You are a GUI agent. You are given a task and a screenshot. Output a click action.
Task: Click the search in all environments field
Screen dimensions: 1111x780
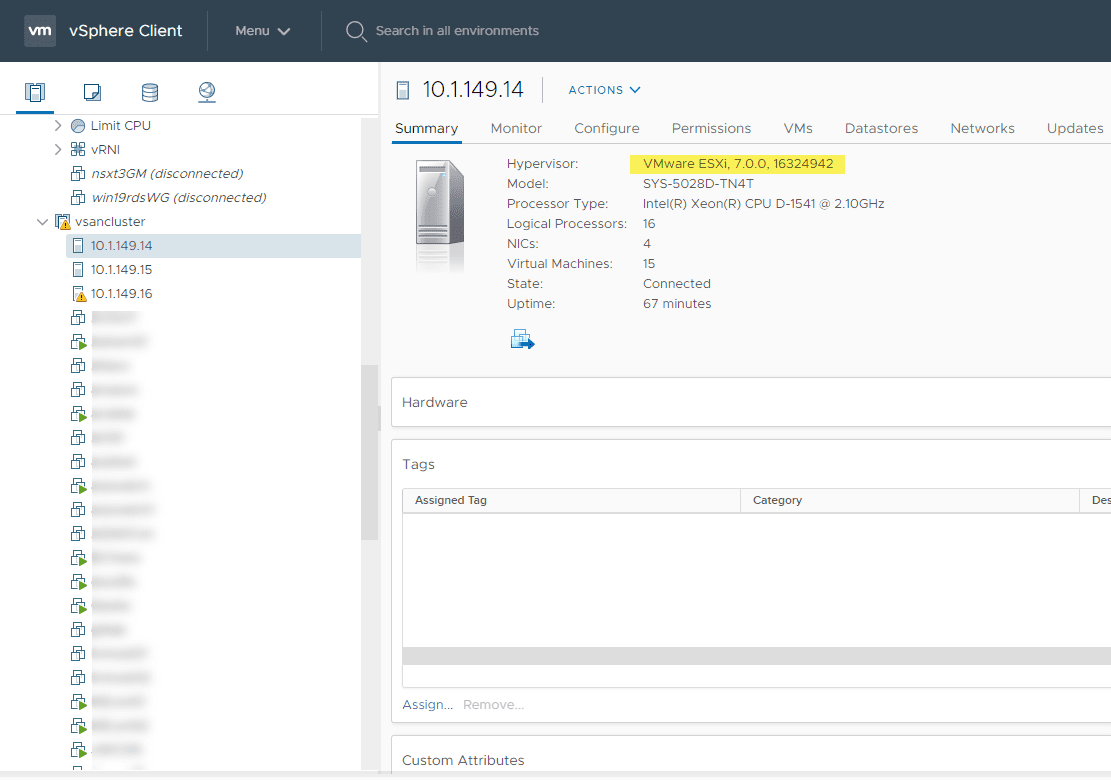coord(460,31)
